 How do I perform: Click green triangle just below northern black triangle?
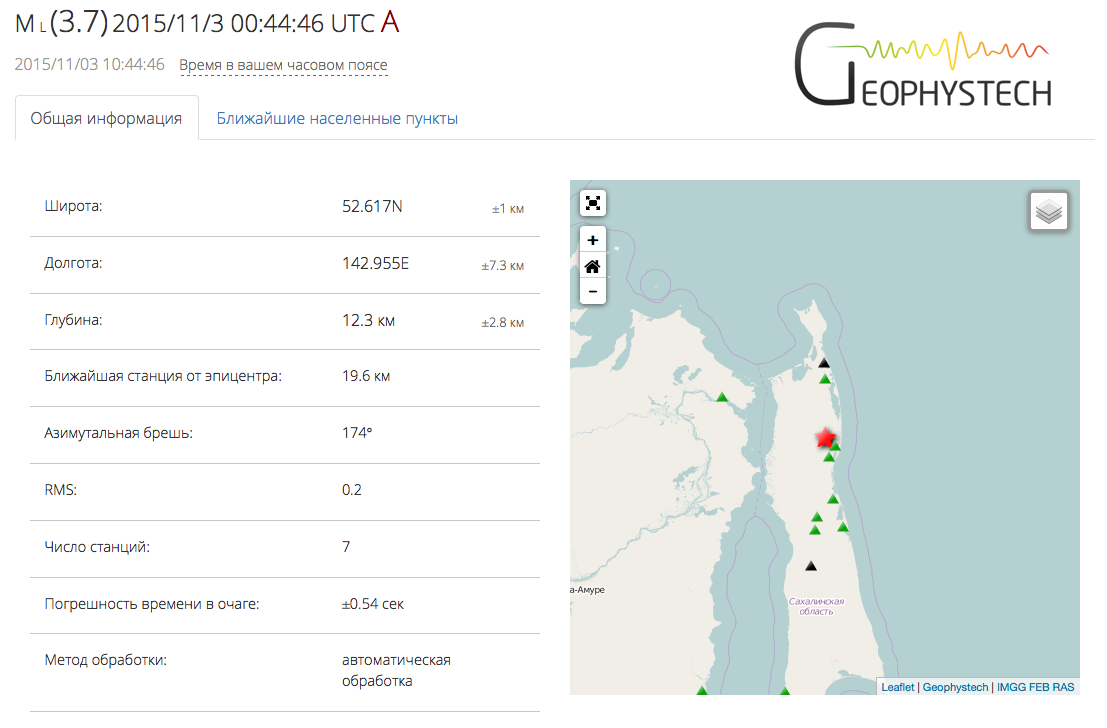pos(825,379)
